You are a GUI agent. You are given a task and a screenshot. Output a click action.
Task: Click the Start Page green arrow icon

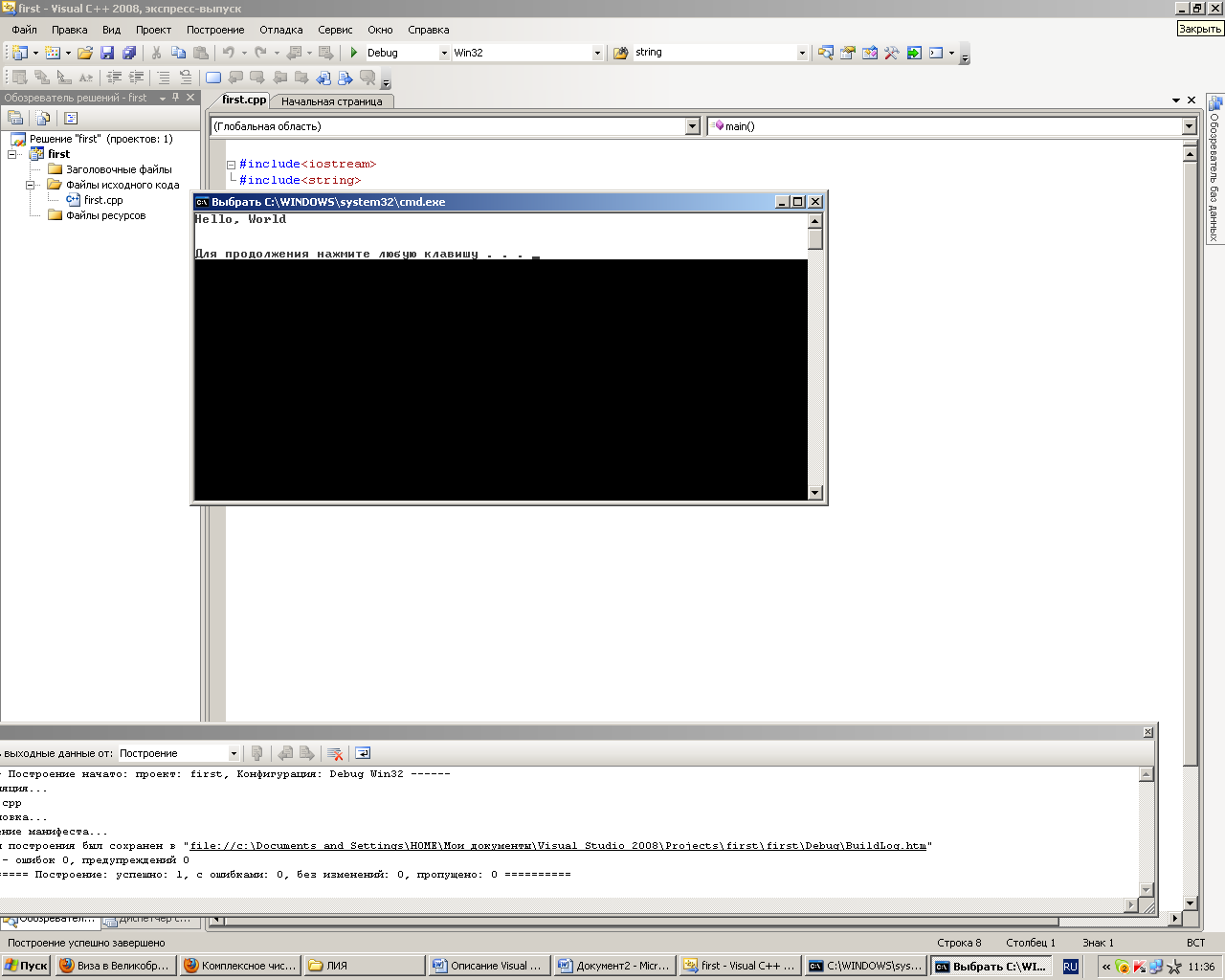914,53
